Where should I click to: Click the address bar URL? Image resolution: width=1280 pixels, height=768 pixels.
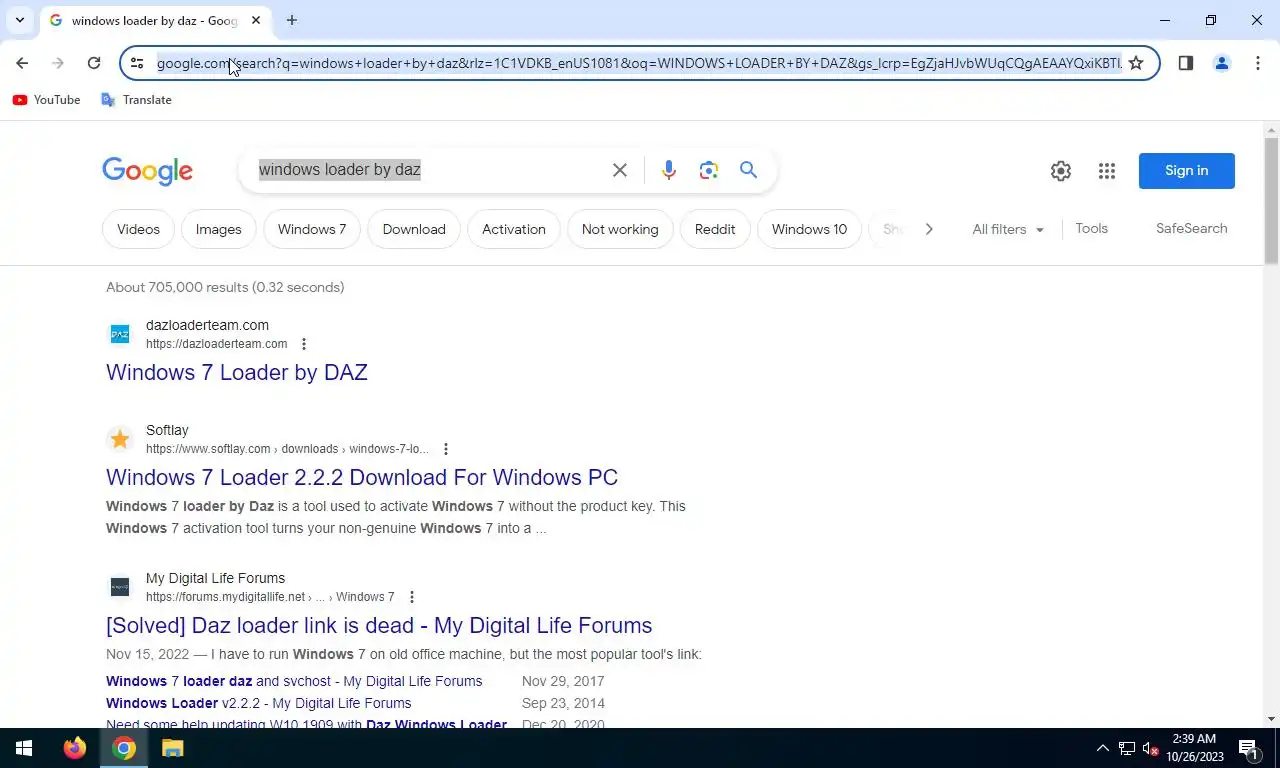639,63
